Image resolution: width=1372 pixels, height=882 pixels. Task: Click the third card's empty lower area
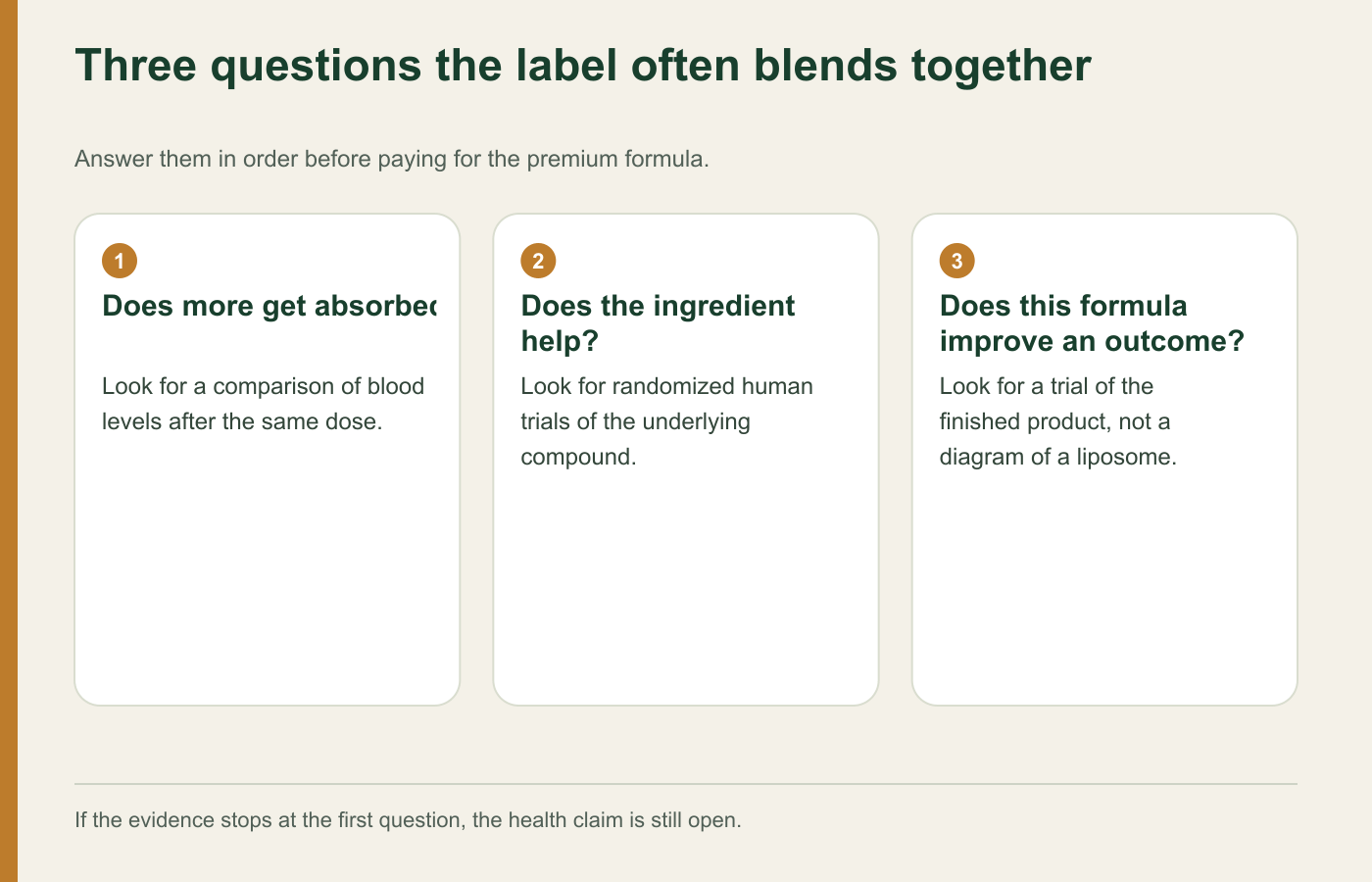[1104, 588]
